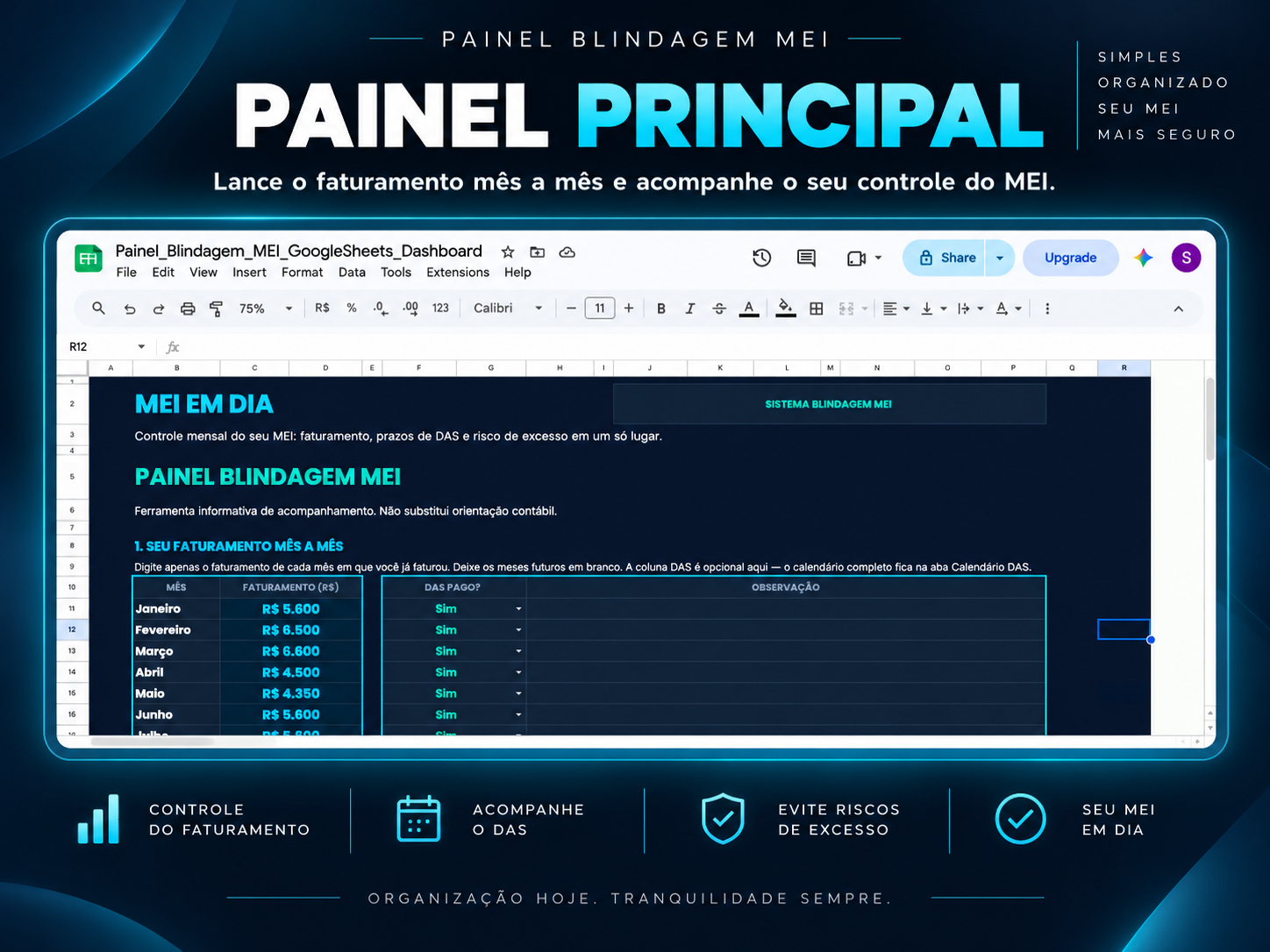Click the Upgrade button
The height and width of the screenshot is (952, 1270).
click(x=1071, y=258)
